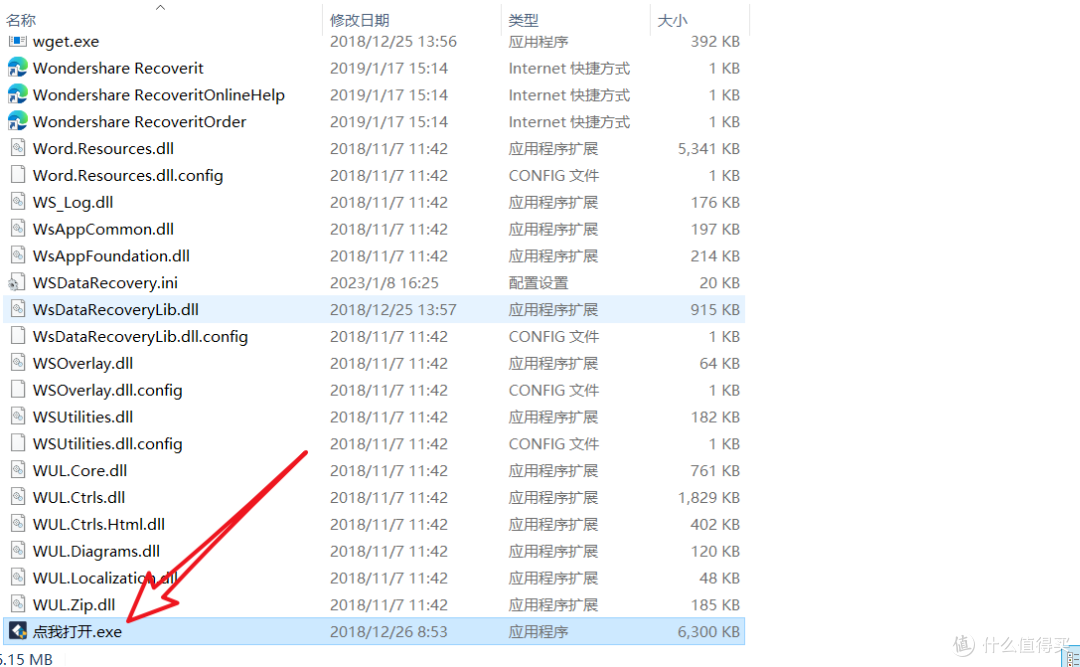Sort files by the 类型 column header
This screenshot has width=1080, height=667.
[523, 21]
